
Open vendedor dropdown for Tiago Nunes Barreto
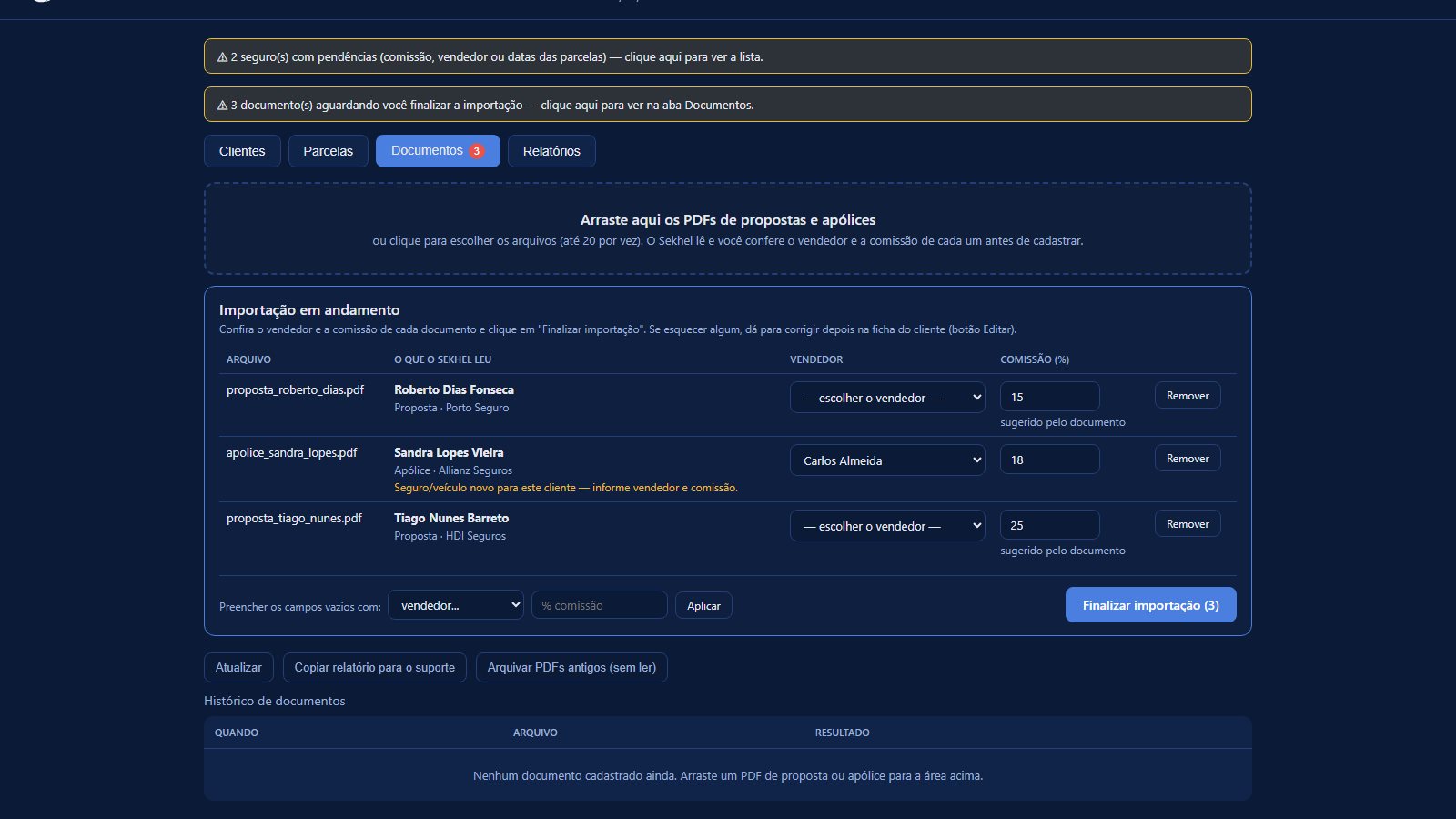click(x=887, y=526)
